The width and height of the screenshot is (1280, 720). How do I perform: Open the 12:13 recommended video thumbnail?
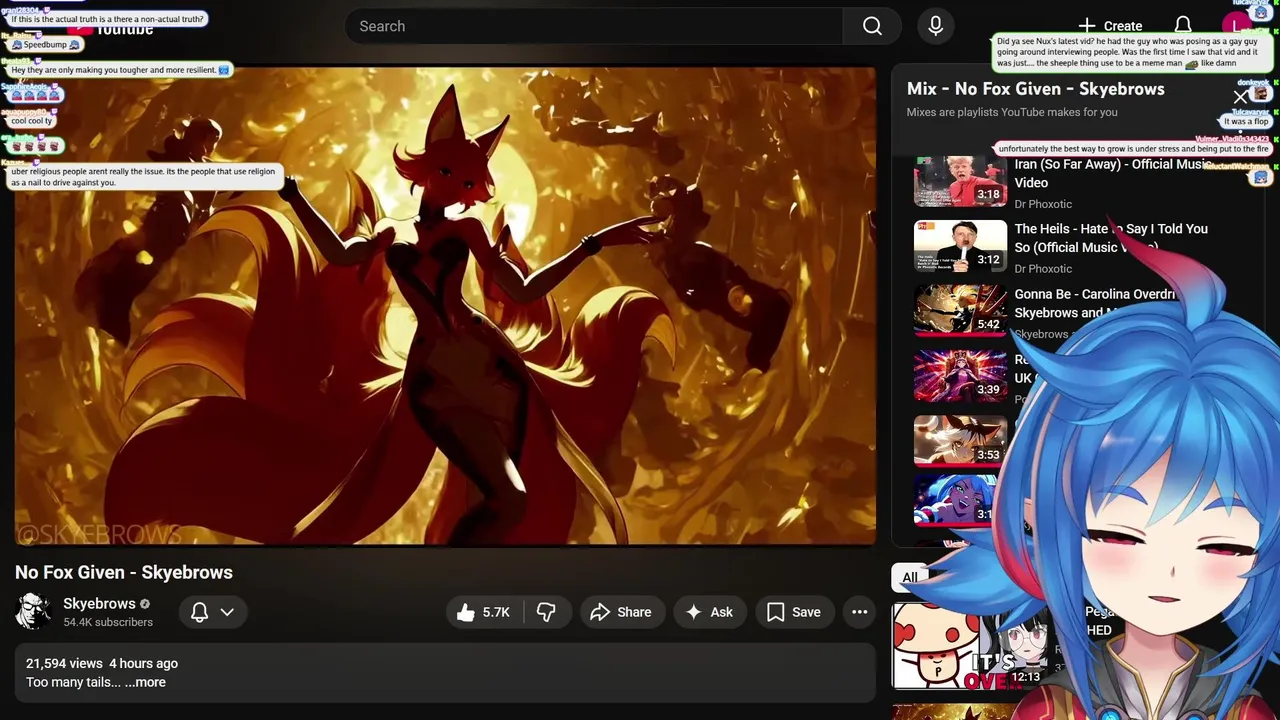click(968, 645)
